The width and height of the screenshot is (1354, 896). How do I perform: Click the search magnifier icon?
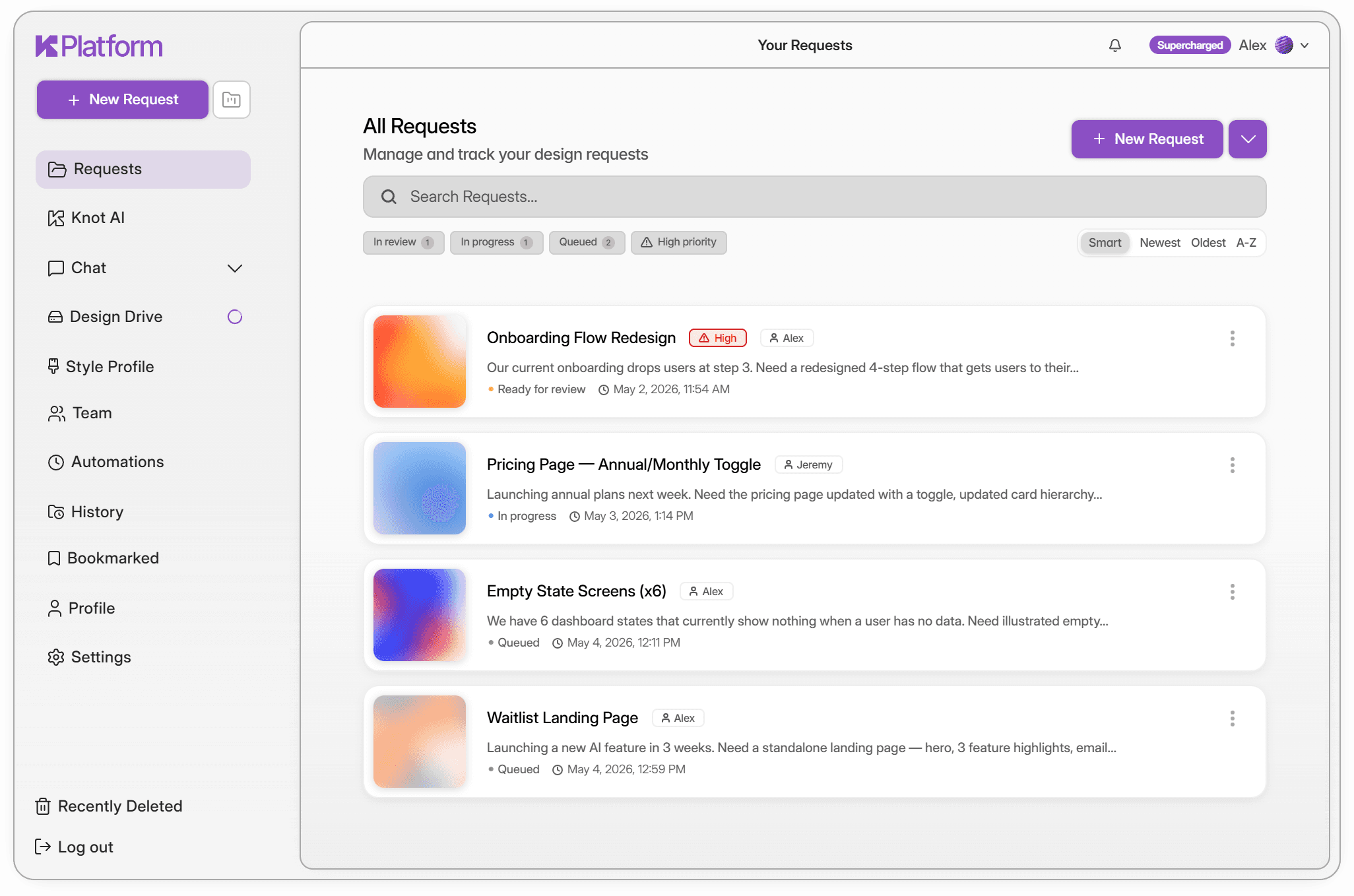tap(389, 197)
